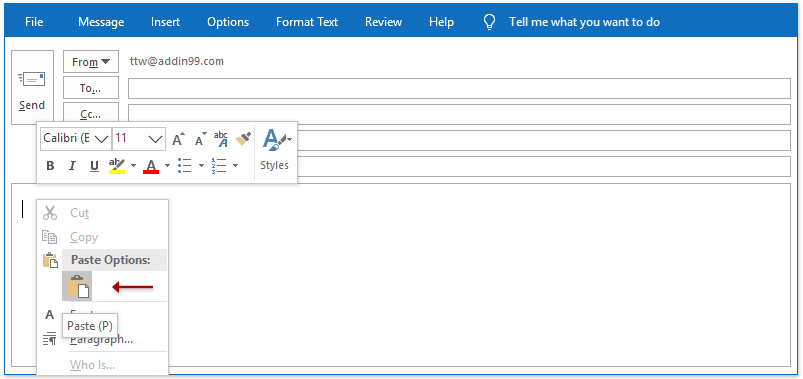Toggle Italic formatting
This screenshot has height=379, width=803.
(x=72, y=165)
